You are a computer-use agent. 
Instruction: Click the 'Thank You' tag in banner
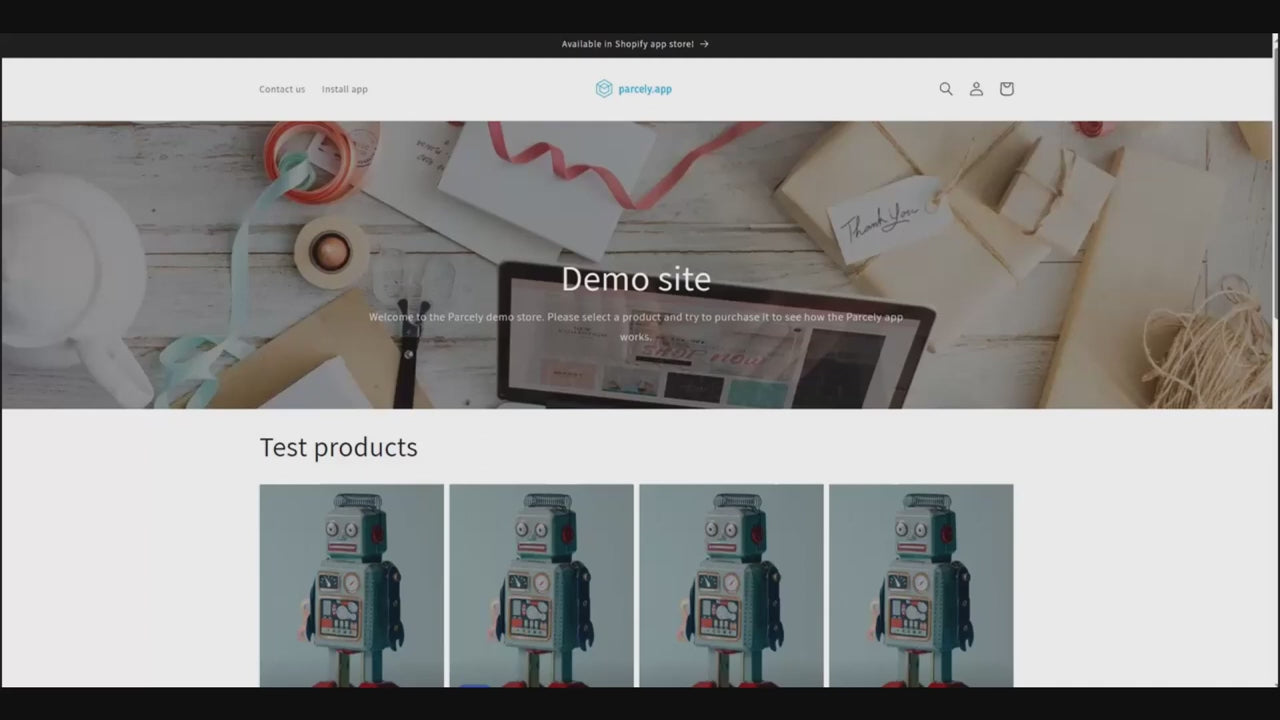point(880,222)
